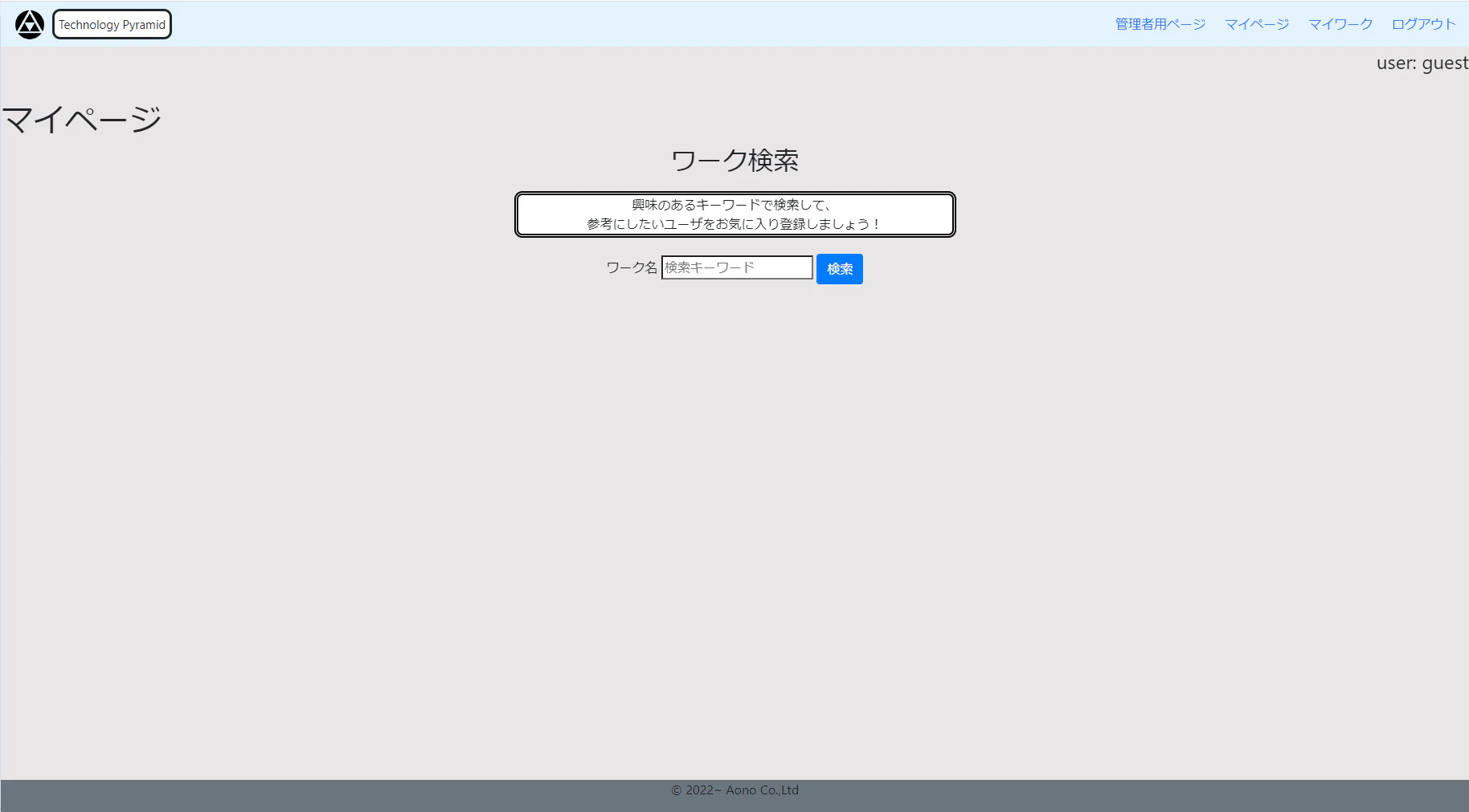Click the ワーク検索 heading text
Image resolution: width=1469 pixels, height=812 pixels.
point(734,161)
